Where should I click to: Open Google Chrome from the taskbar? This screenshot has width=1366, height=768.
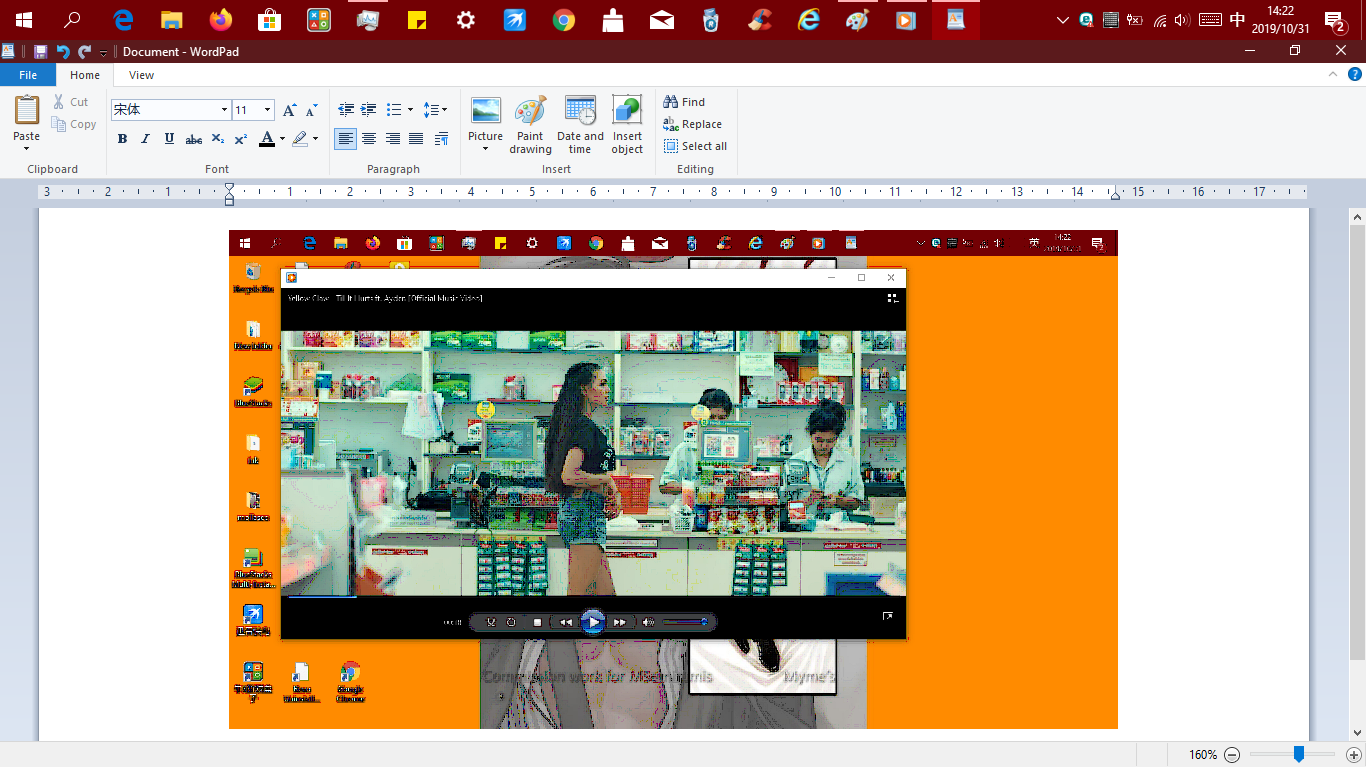click(563, 20)
